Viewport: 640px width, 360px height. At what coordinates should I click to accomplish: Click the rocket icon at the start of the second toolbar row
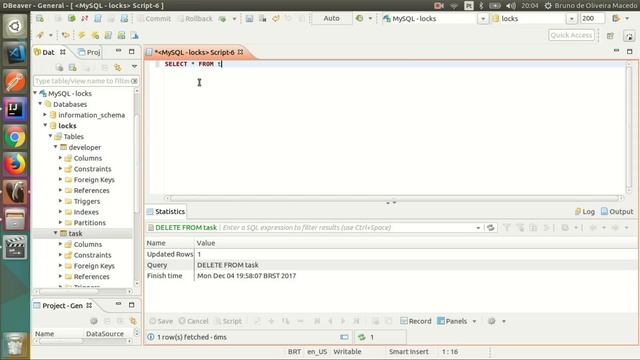click(40, 36)
